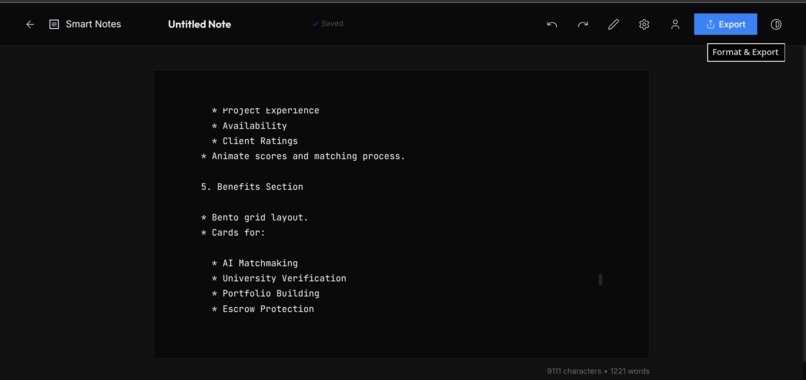Select the pencil edit icon
This screenshot has width=806, height=380.
(613, 24)
